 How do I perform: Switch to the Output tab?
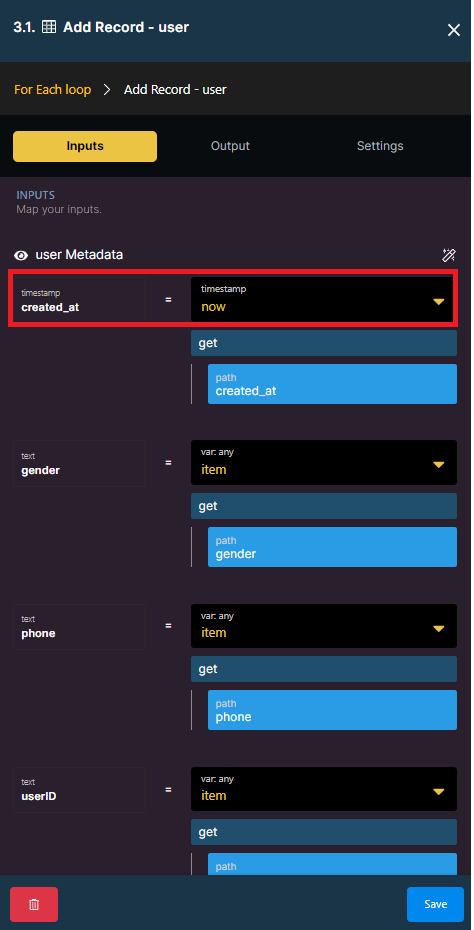tap(230, 146)
